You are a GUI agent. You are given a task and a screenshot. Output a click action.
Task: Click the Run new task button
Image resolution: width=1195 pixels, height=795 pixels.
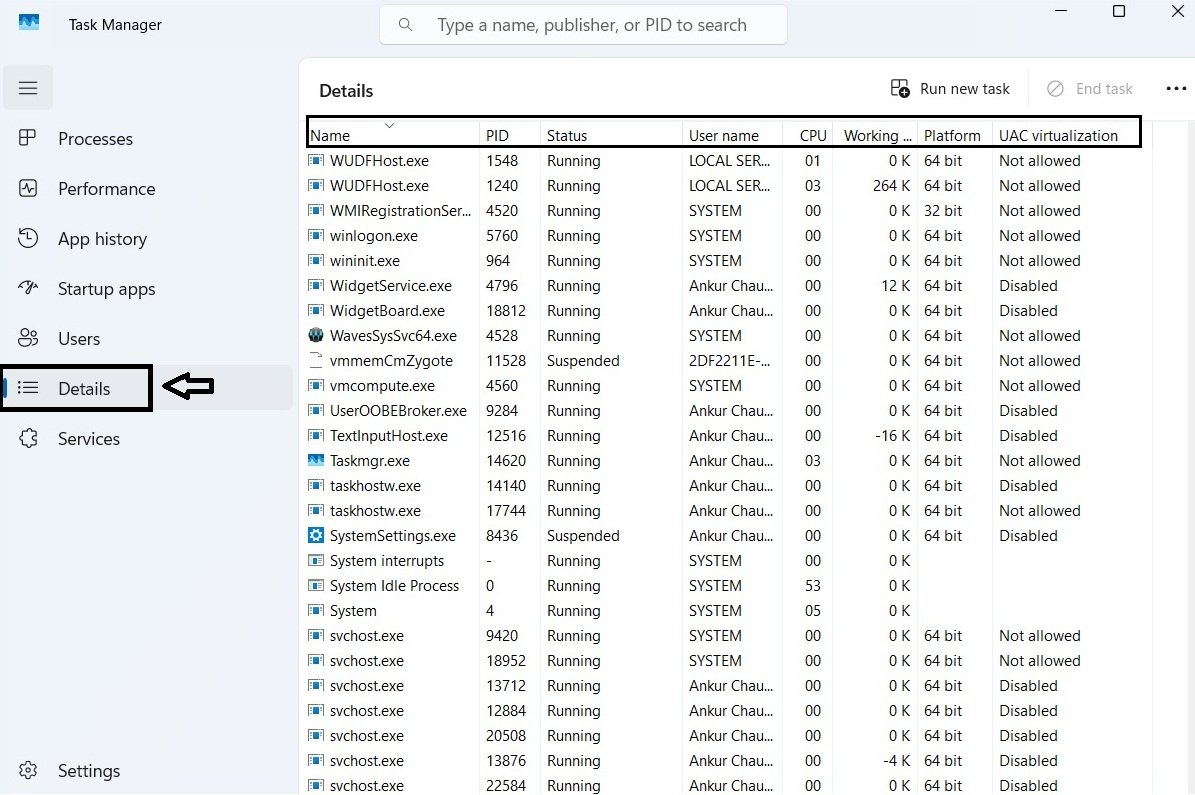click(x=950, y=88)
